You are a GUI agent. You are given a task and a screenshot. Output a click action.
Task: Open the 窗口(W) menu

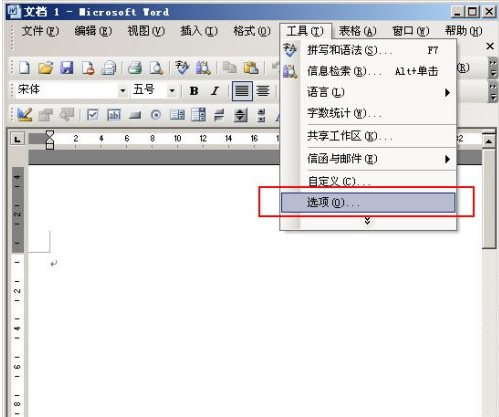tap(411, 31)
